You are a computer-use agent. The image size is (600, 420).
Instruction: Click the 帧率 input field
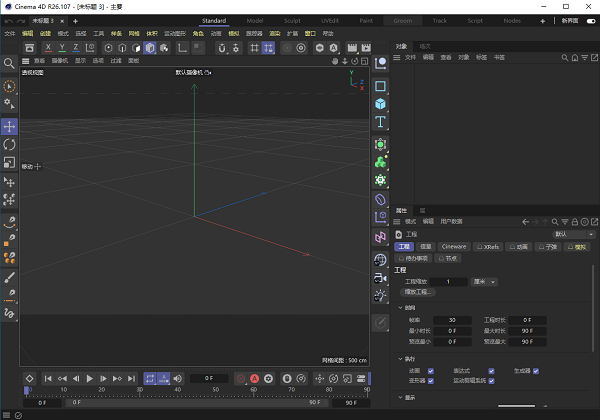tap(453, 320)
